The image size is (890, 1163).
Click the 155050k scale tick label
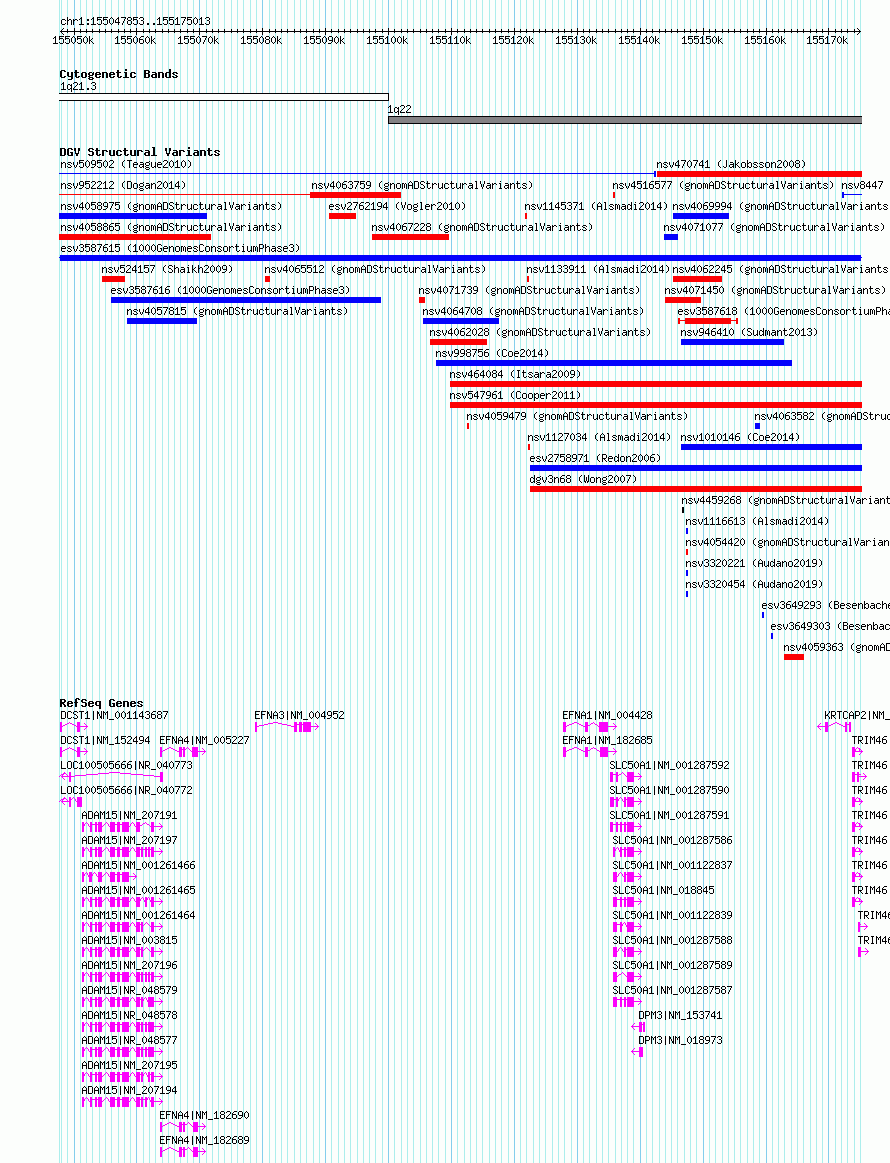[x=73, y=40]
